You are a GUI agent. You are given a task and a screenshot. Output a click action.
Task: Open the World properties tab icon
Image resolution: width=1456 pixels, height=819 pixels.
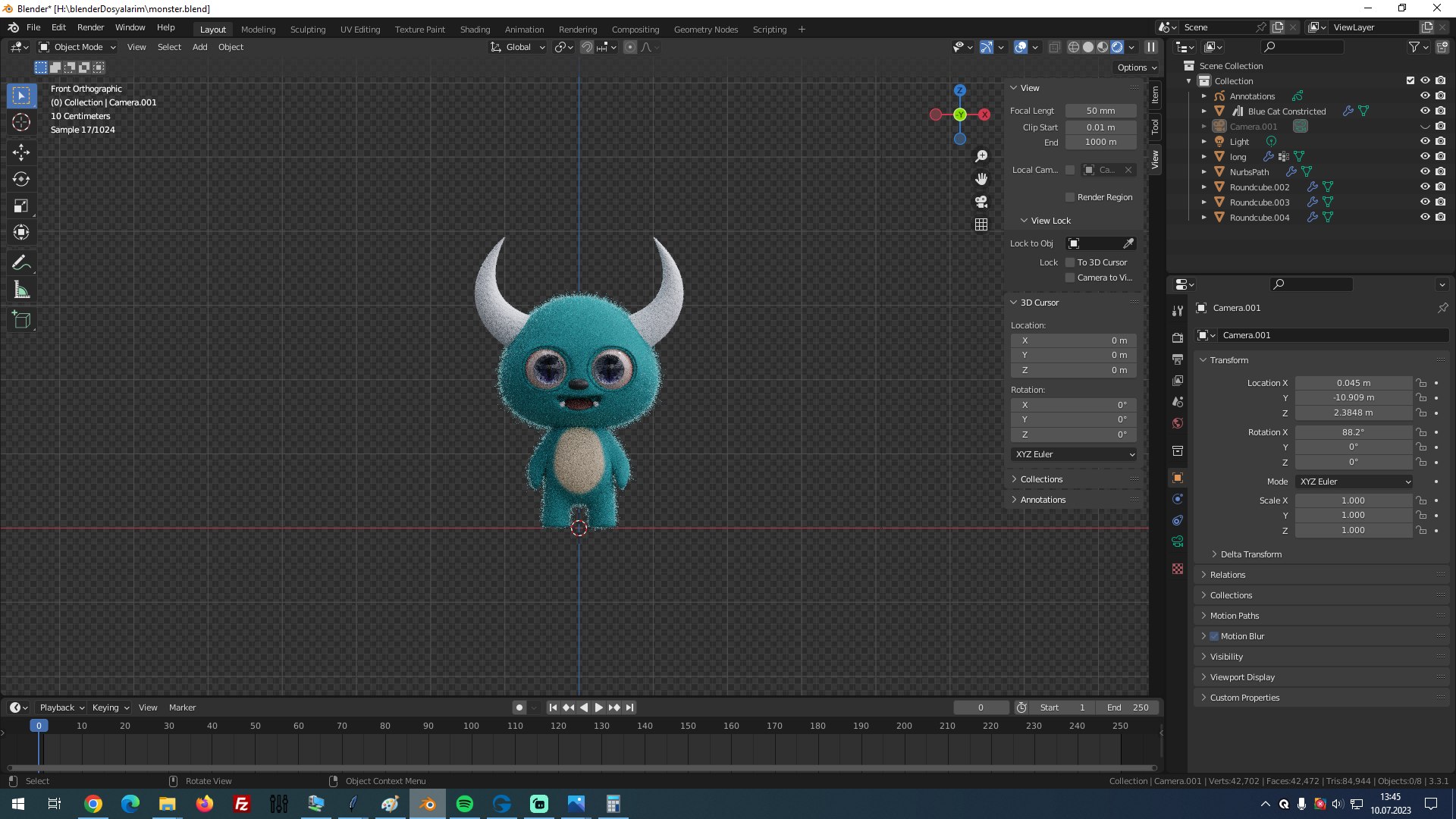pos(1178,423)
